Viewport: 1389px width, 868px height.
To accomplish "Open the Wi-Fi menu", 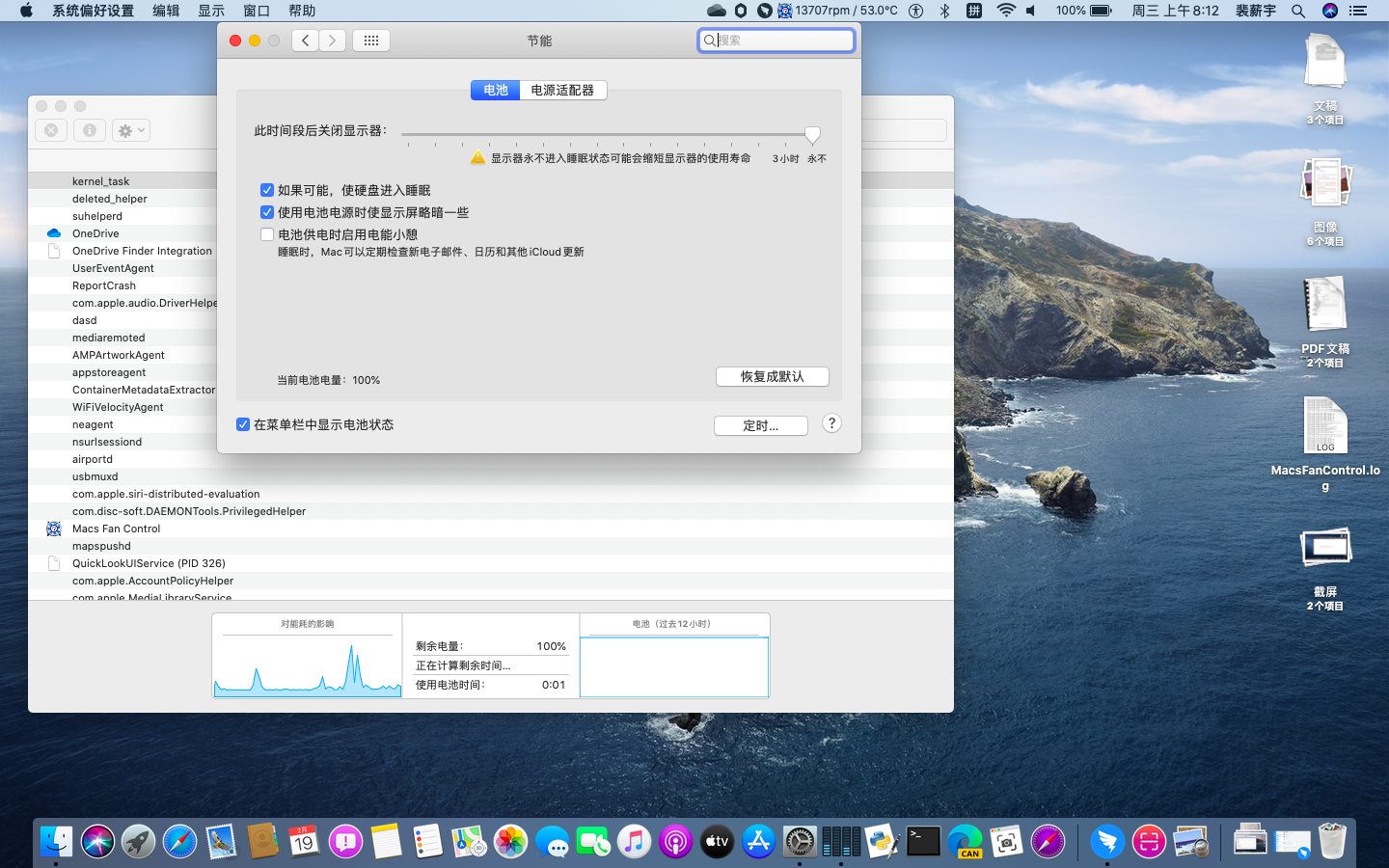I will tap(1006, 12).
